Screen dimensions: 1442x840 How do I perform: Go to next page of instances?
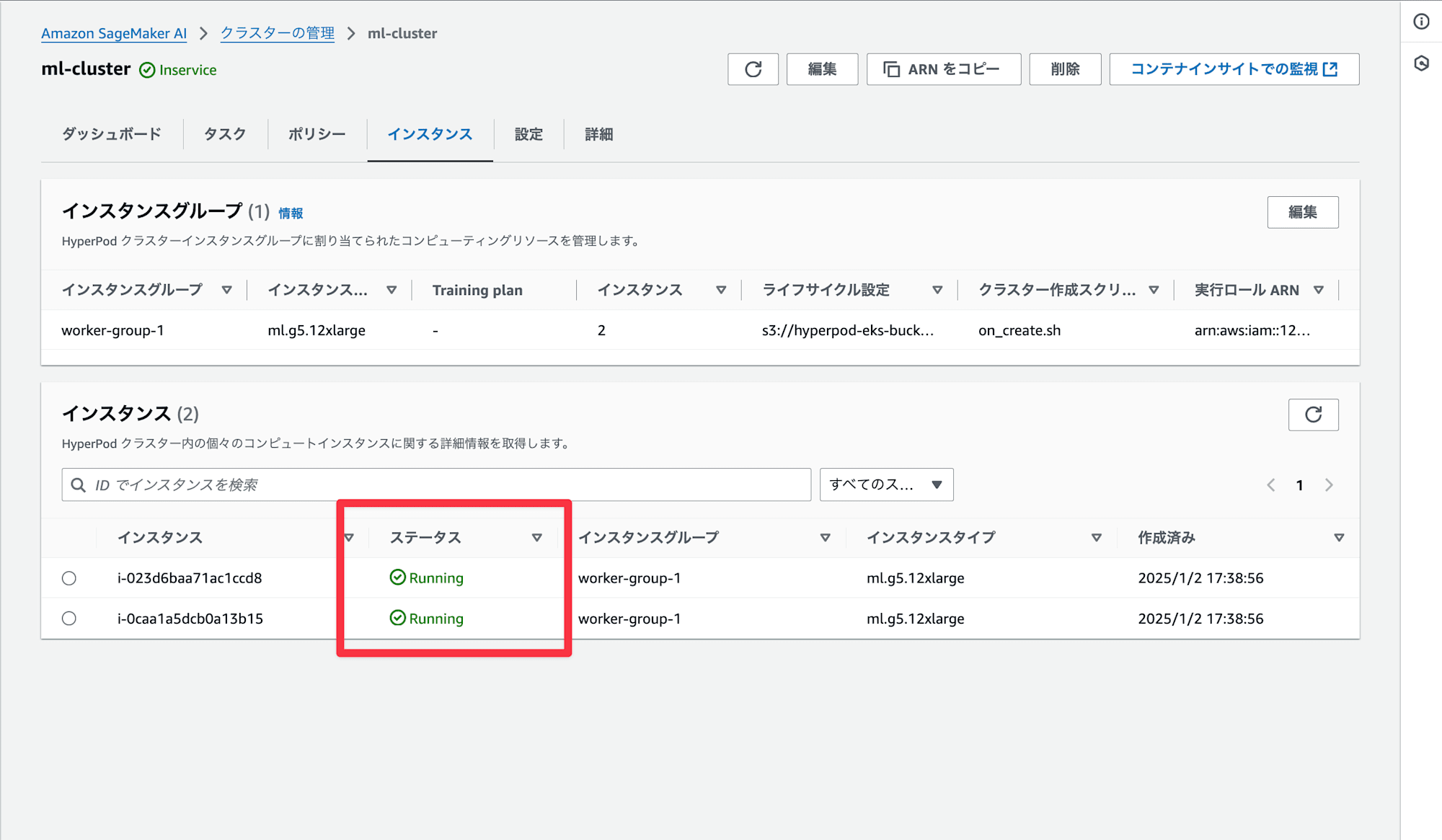point(1329,485)
